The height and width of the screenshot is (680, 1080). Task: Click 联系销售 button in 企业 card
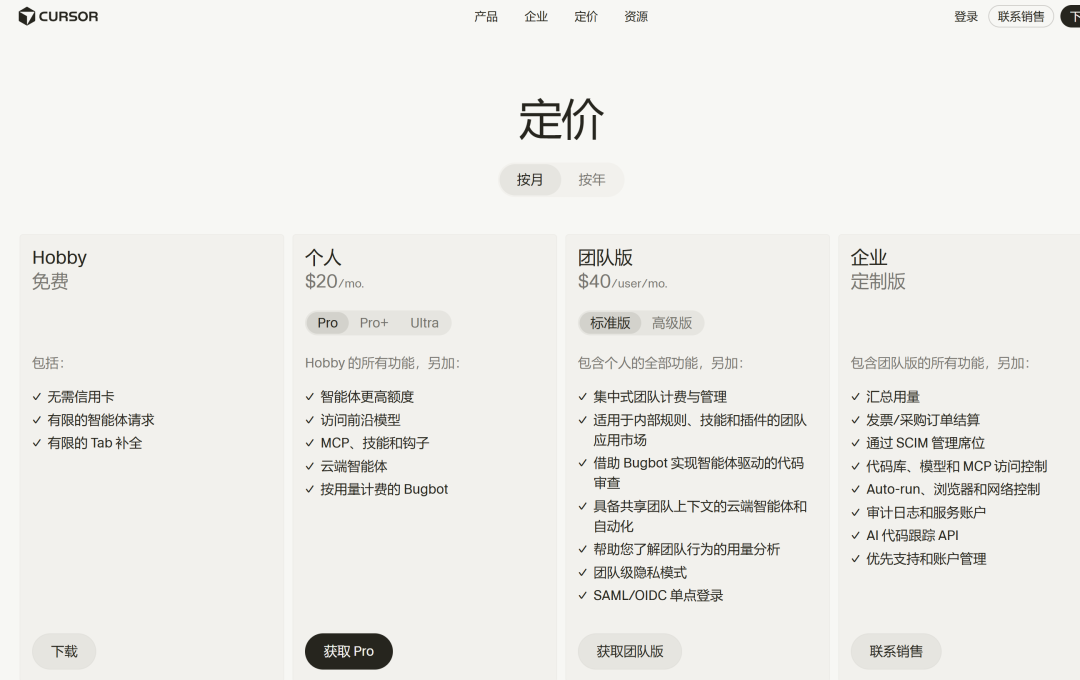point(895,651)
